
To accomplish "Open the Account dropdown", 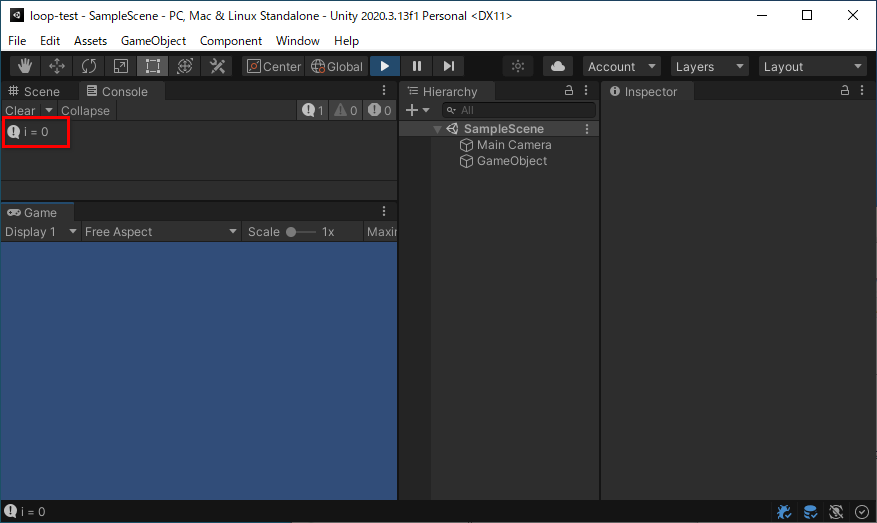I will tap(621, 66).
